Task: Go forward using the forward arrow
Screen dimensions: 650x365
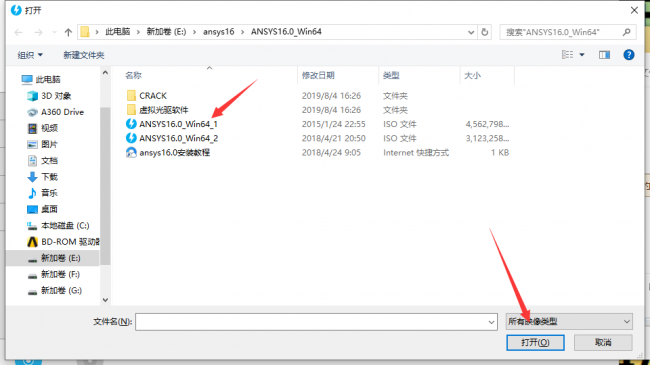Action: (38, 32)
